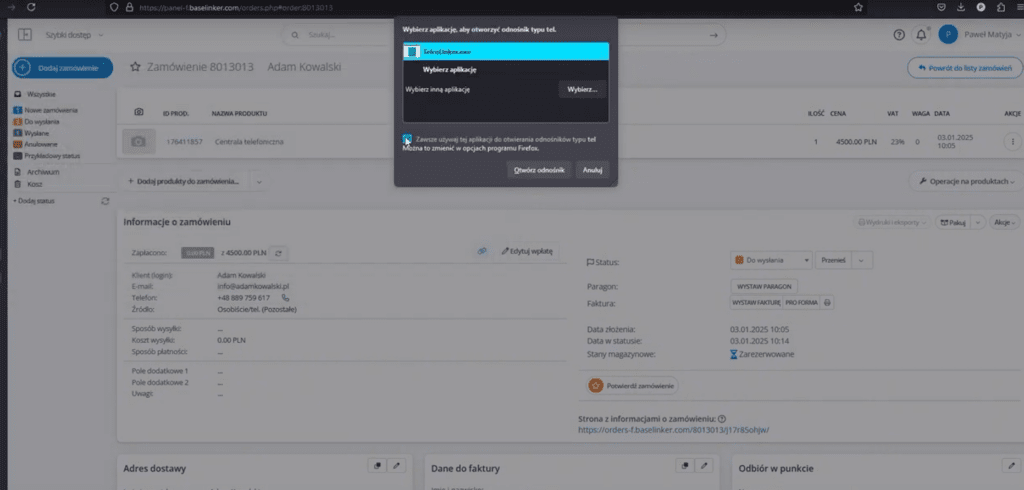The height and width of the screenshot is (490, 1024).
Task: Open the help question mark icon
Action: click(x=899, y=35)
